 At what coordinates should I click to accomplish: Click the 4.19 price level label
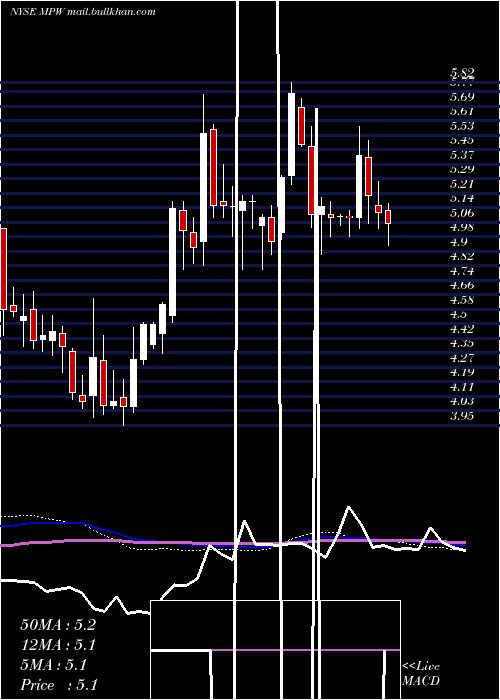coord(462,372)
